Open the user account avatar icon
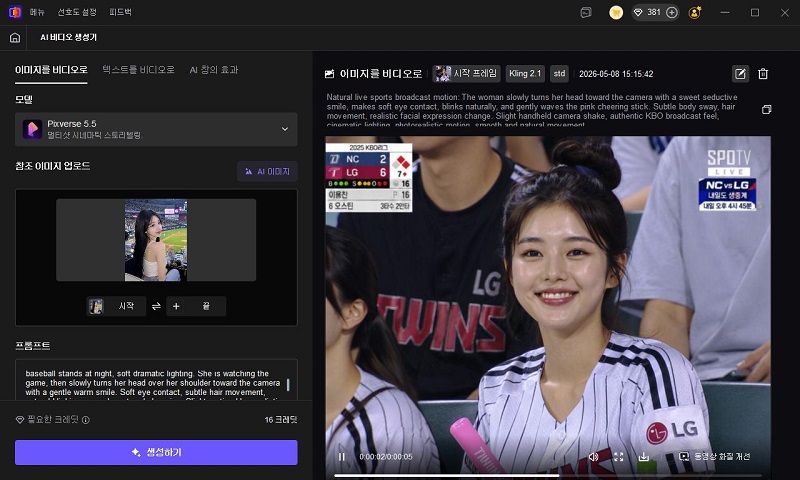This screenshot has width=800, height=480. pyautogui.click(x=694, y=13)
